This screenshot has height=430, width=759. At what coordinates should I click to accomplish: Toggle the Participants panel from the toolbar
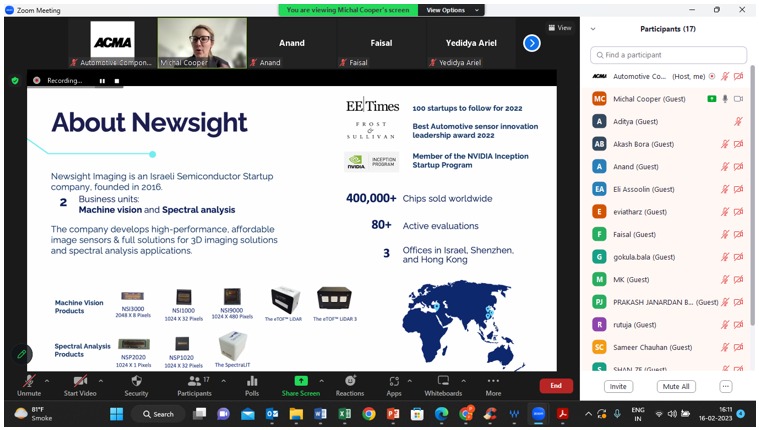coord(194,381)
